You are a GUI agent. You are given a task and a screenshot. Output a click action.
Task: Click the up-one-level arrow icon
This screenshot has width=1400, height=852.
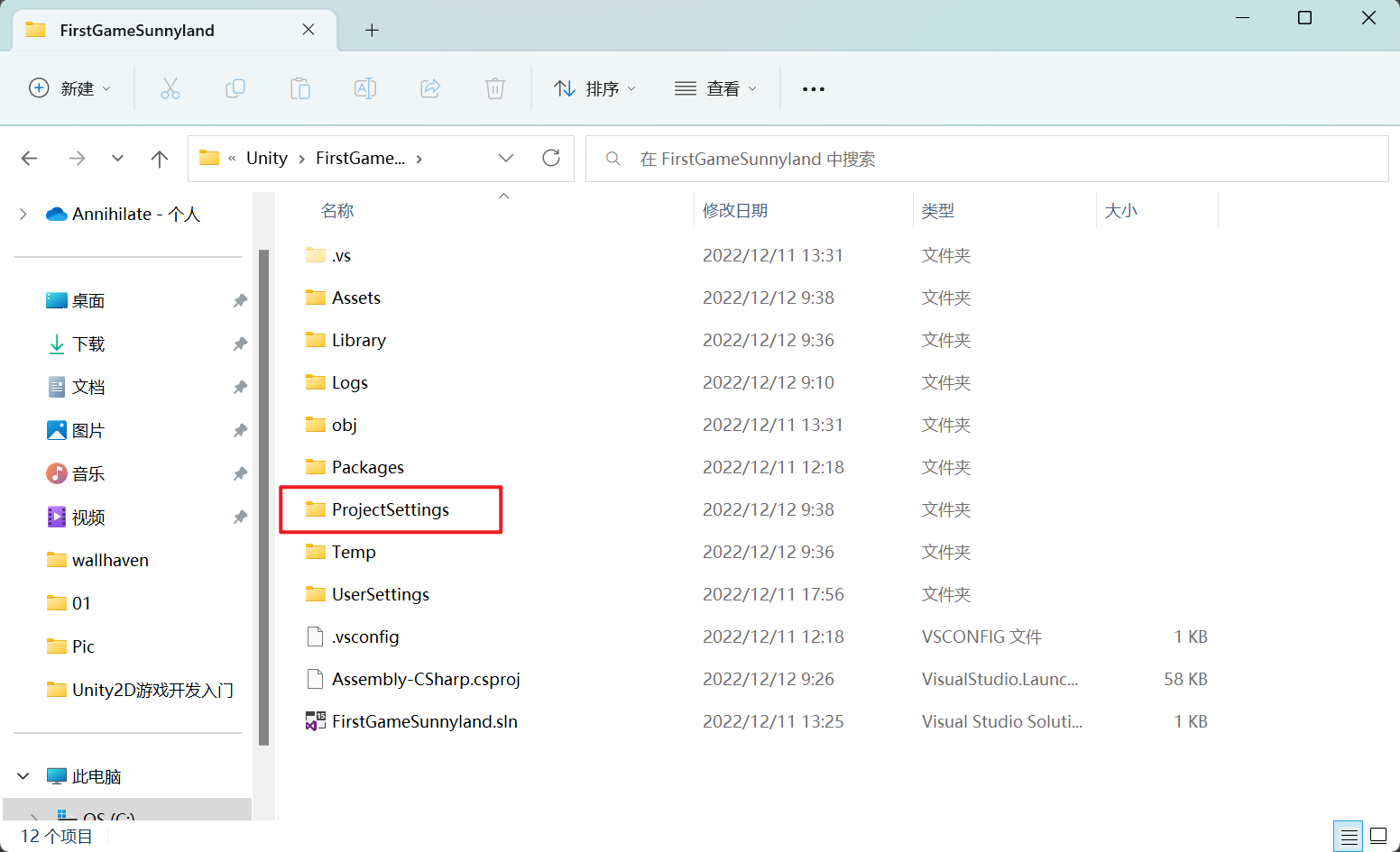(159, 157)
